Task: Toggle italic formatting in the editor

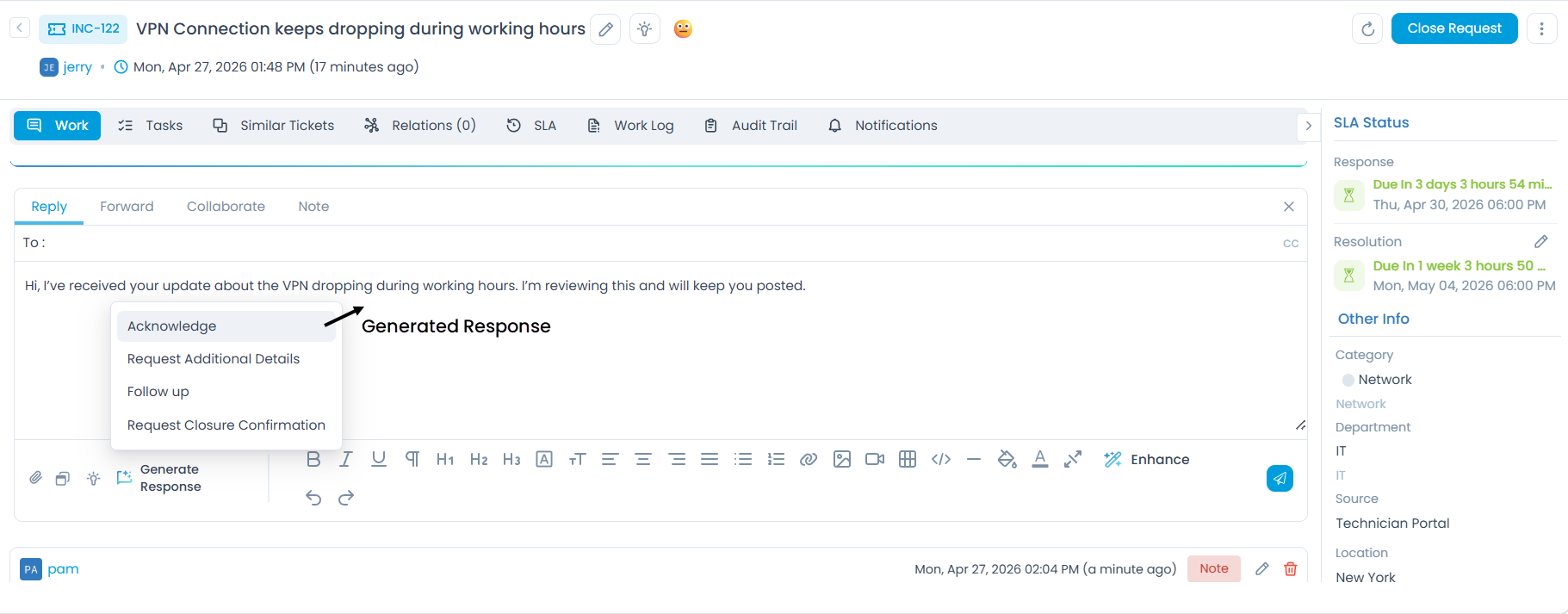Action: (x=345, y=460)
